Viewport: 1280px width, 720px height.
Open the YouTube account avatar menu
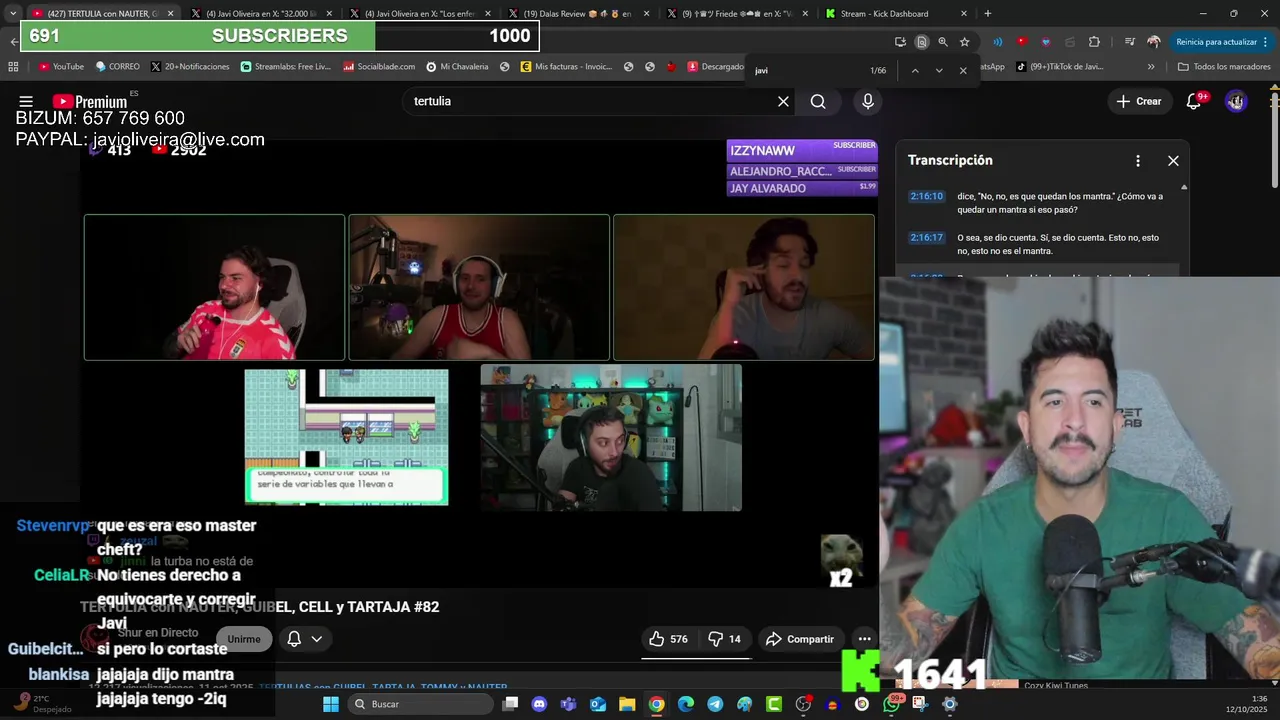click(1236, 101)
